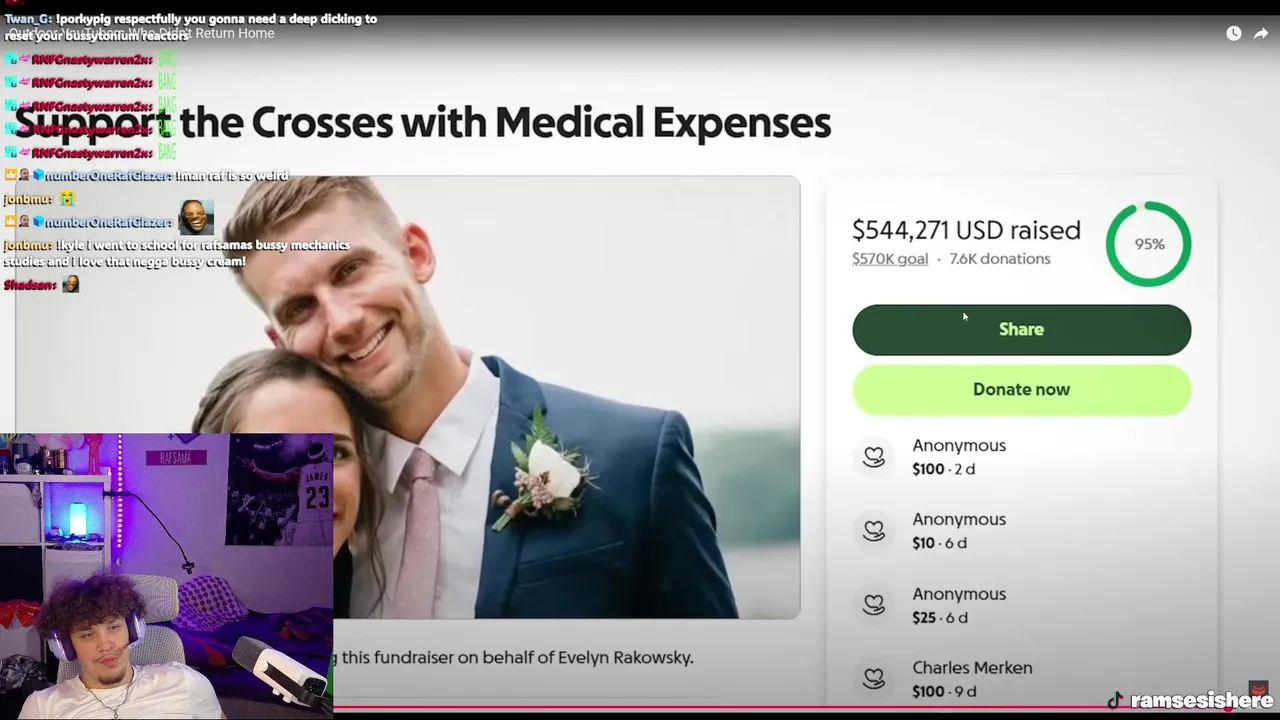Click the face emote next to Shadsan
Screen dimensions: 1280x720
(x=70, y=285)
